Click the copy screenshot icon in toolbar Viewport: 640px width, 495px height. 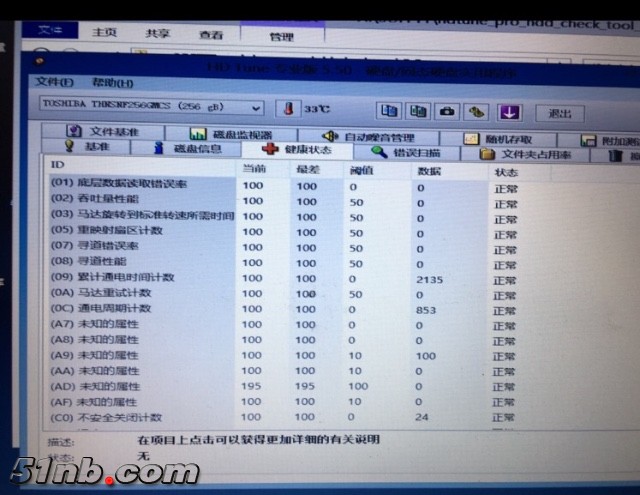pos(419,111)
